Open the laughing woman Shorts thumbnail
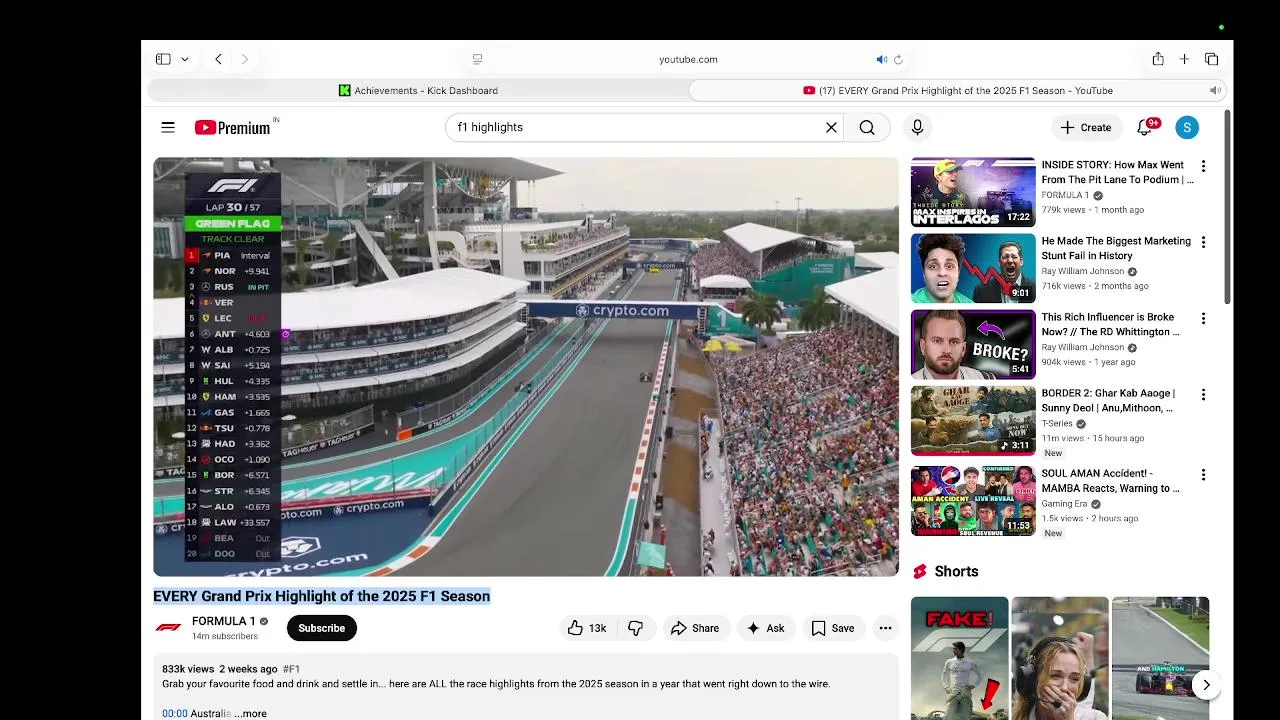This screenshot has width=1280, height=720. (x=1059, y=658)
